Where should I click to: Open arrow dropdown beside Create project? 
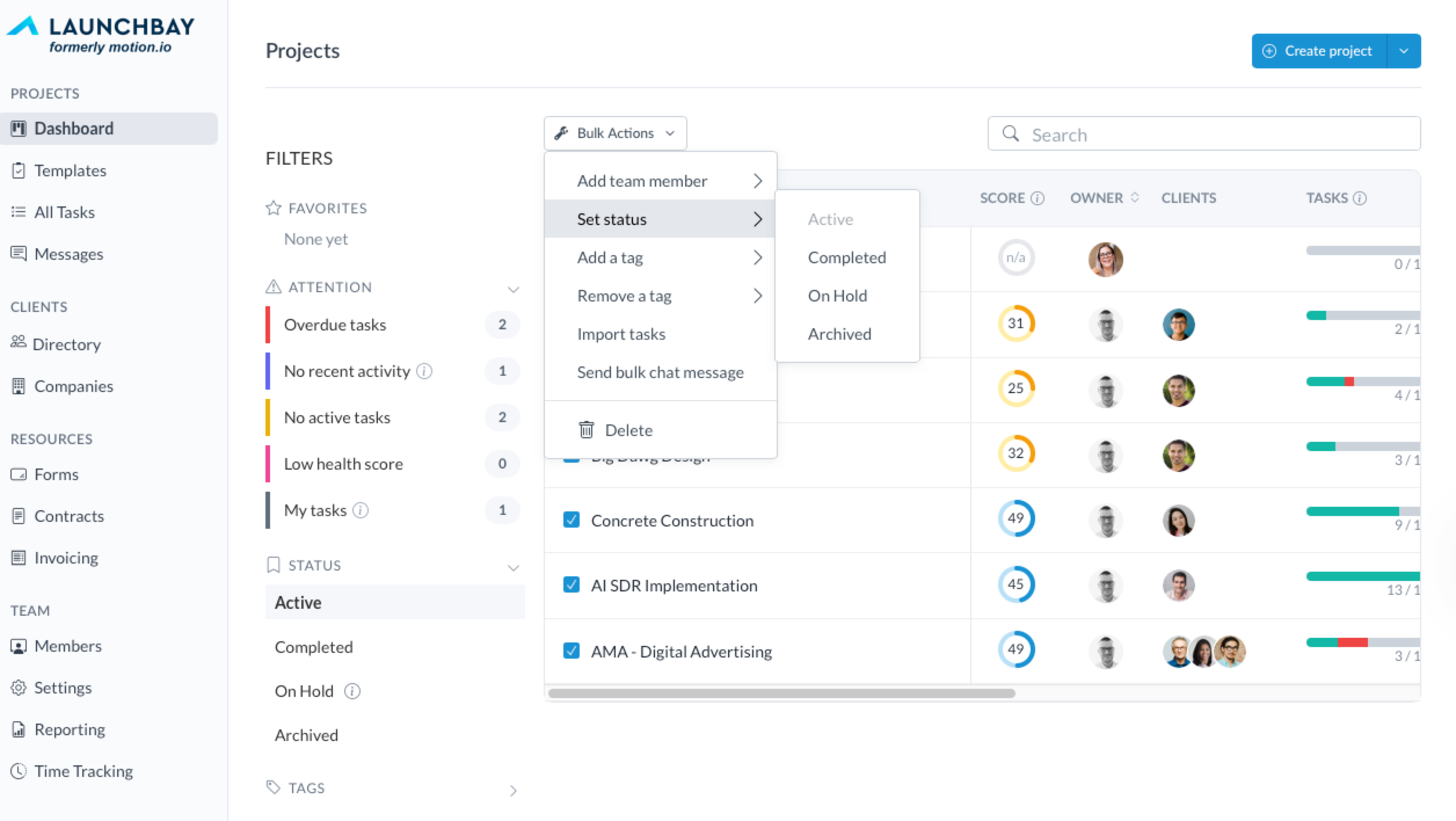coord(1403,51)
